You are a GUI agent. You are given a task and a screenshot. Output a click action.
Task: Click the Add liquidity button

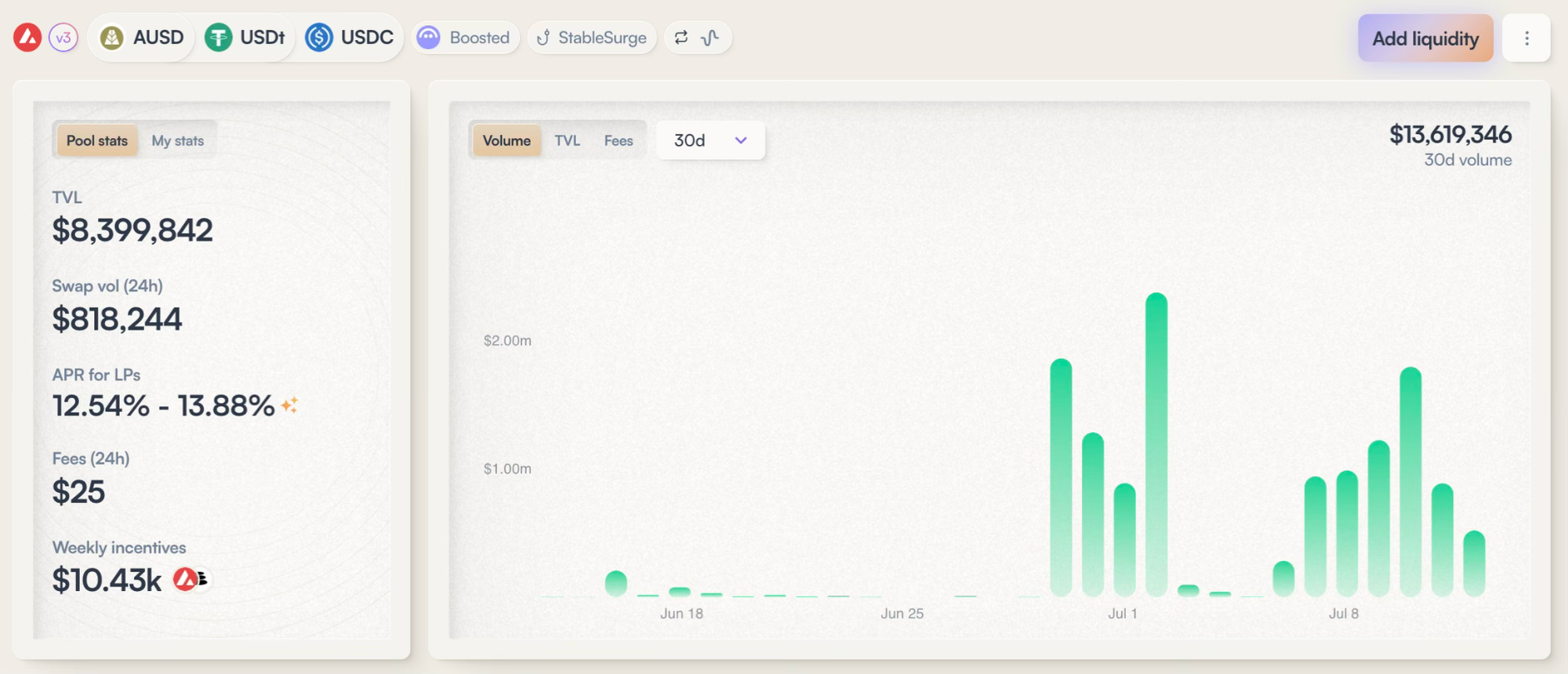click(x=1425, y=38)
